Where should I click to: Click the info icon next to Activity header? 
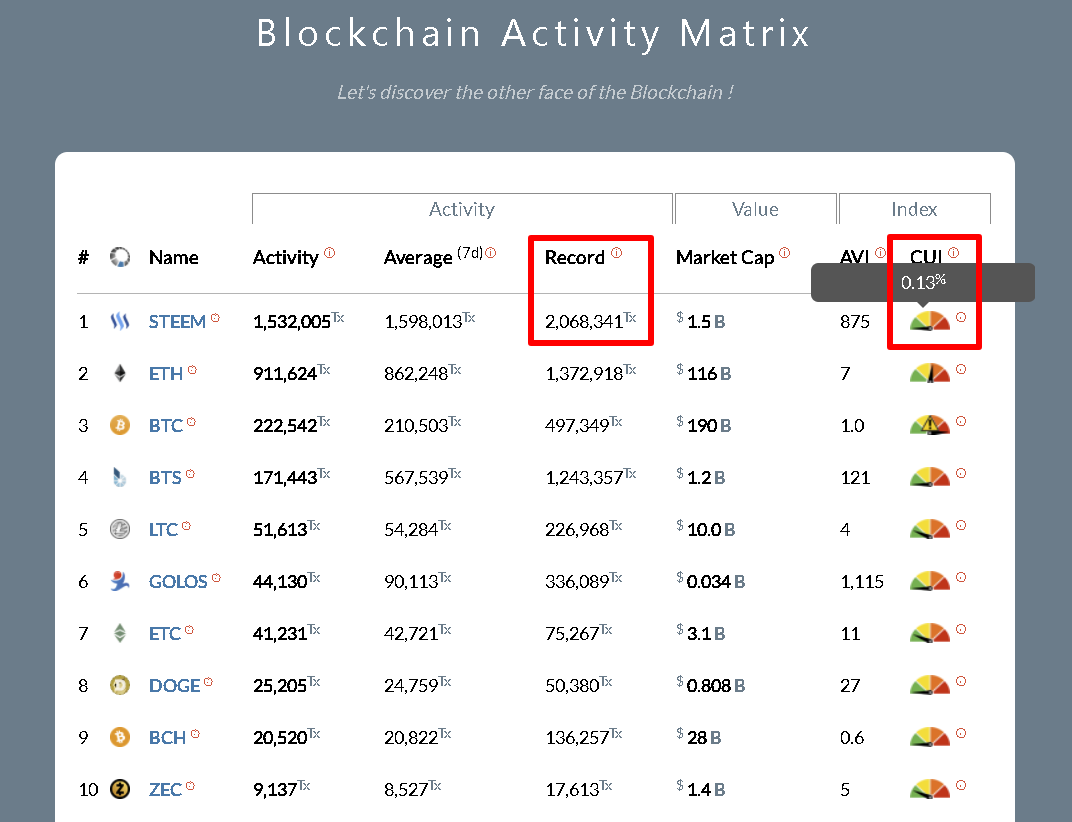click(330, 253)
